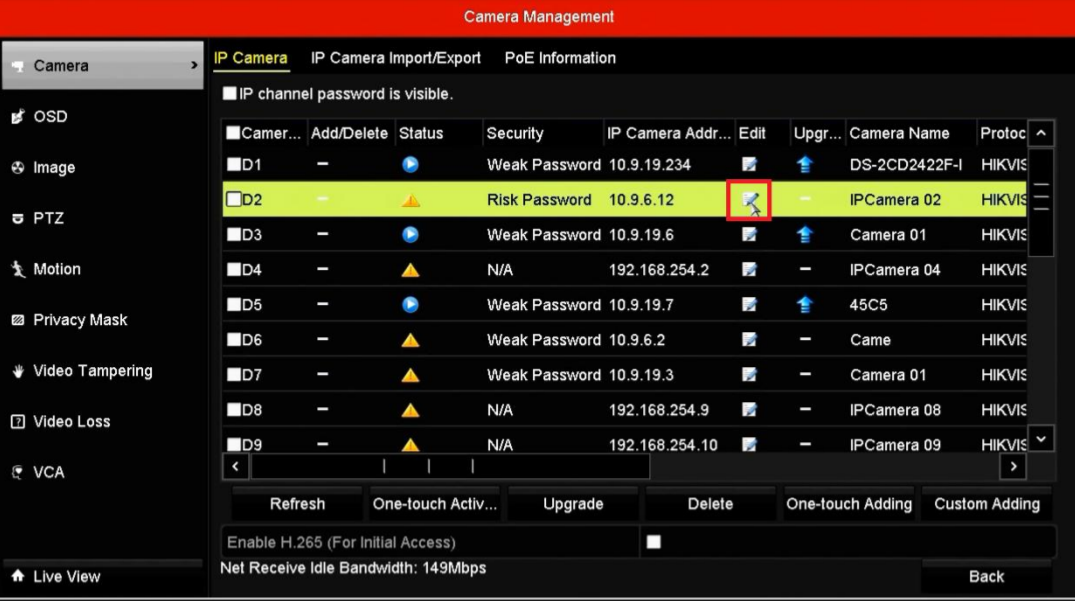
Task: Open the PoE Information tab
Action: (x=560, y=58)
